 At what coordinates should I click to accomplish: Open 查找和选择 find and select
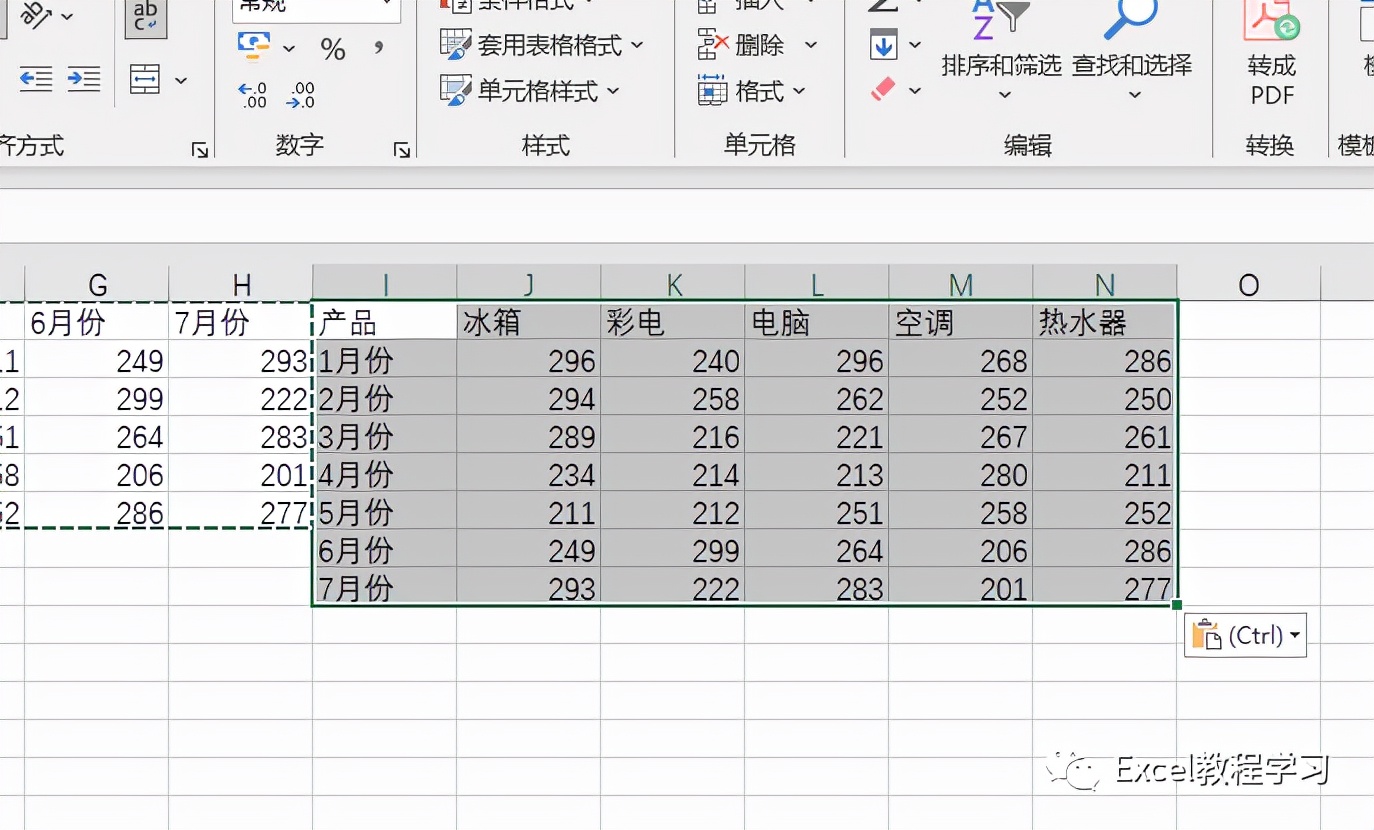point(1132,50)
